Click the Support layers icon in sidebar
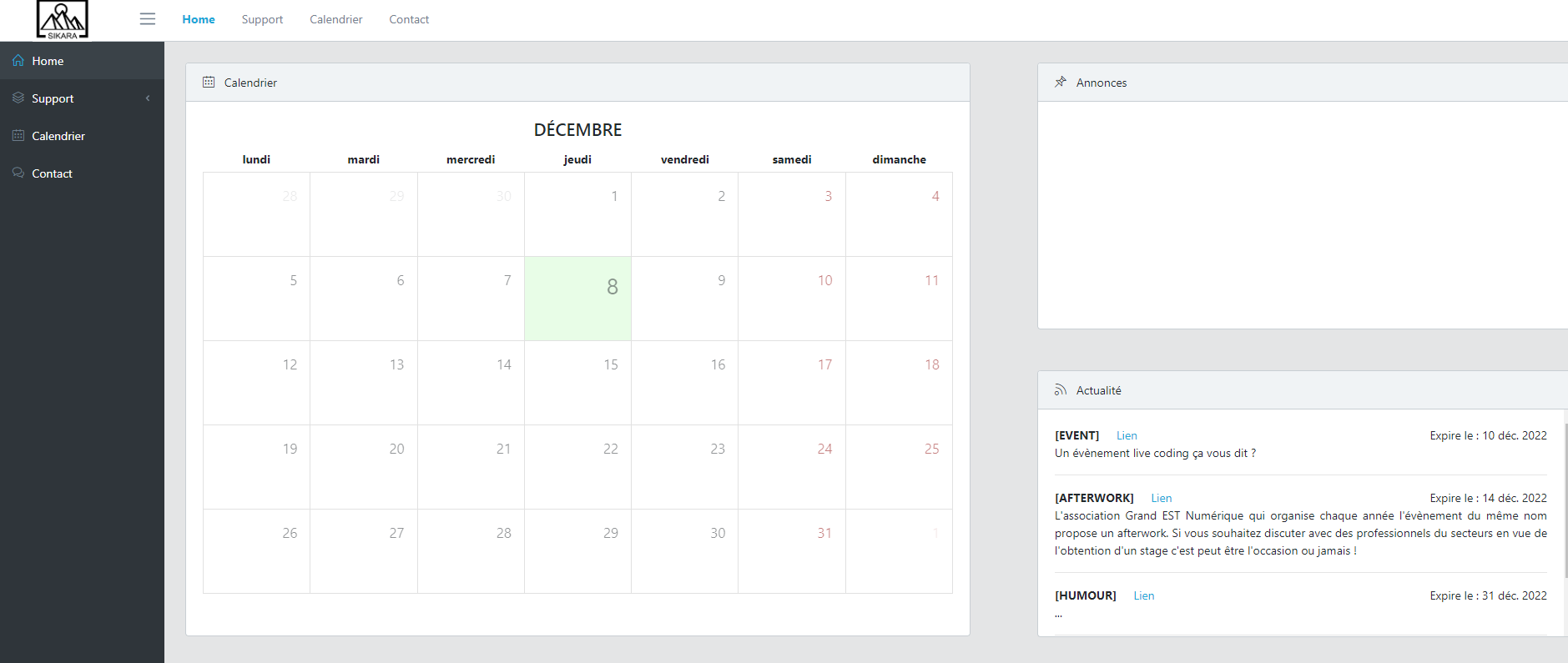The image size is (1568, 663). (x=18, y=98)
